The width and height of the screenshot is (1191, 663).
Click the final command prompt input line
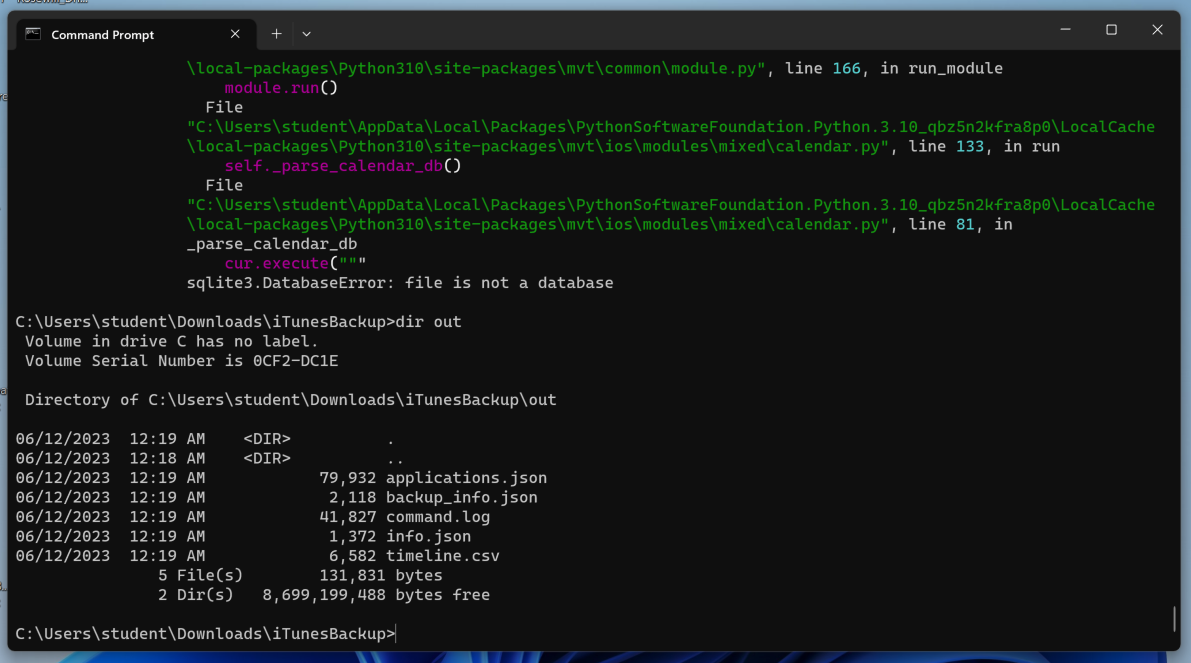[x=205, y=634]
